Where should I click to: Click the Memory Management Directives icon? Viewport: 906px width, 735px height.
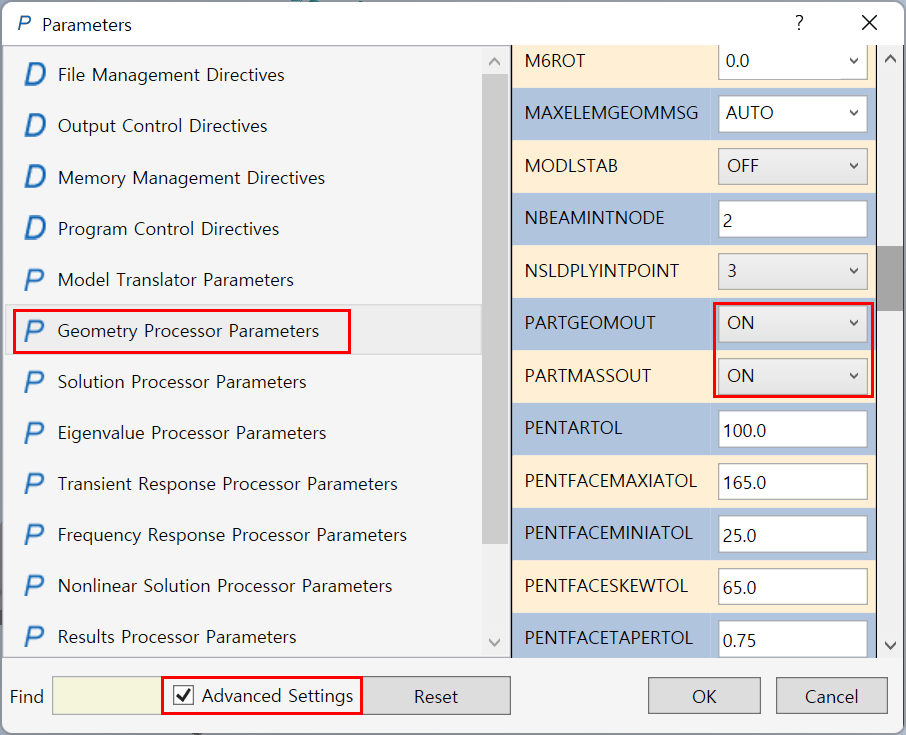pos(35,178)
